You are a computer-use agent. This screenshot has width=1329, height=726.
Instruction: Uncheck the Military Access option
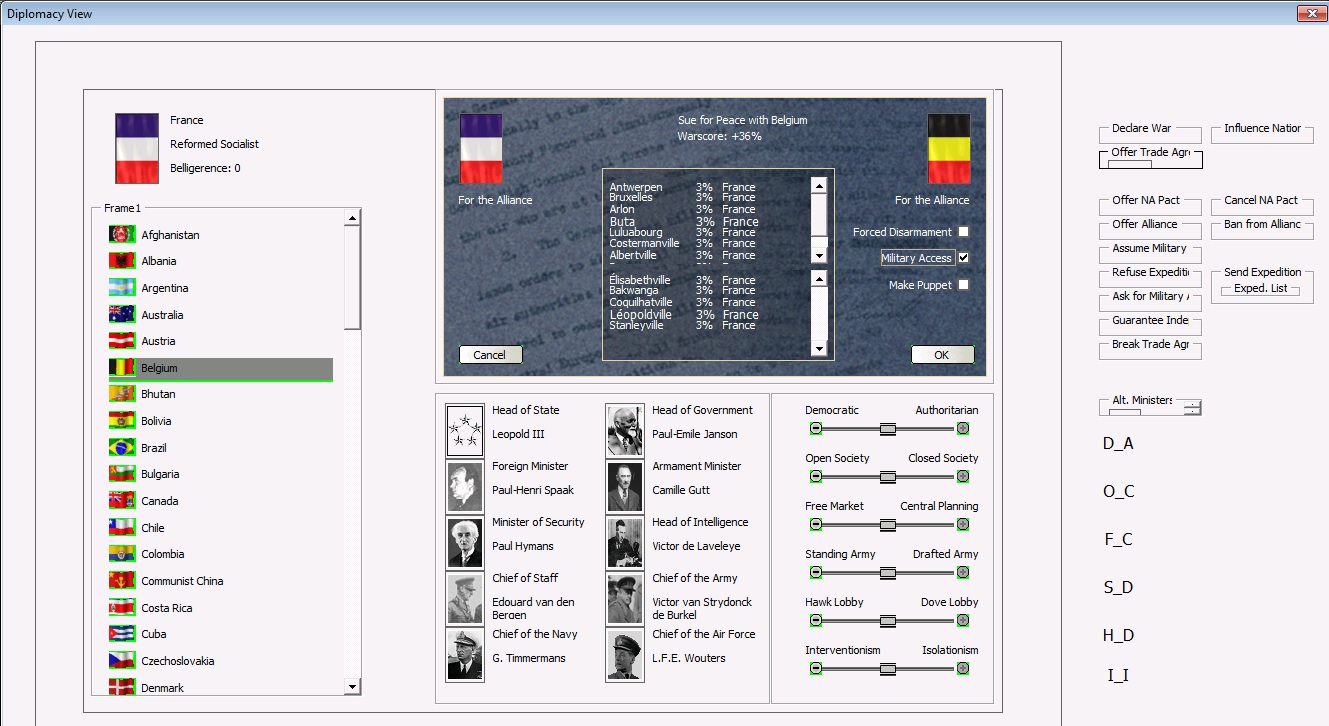[x=963, y=257]
